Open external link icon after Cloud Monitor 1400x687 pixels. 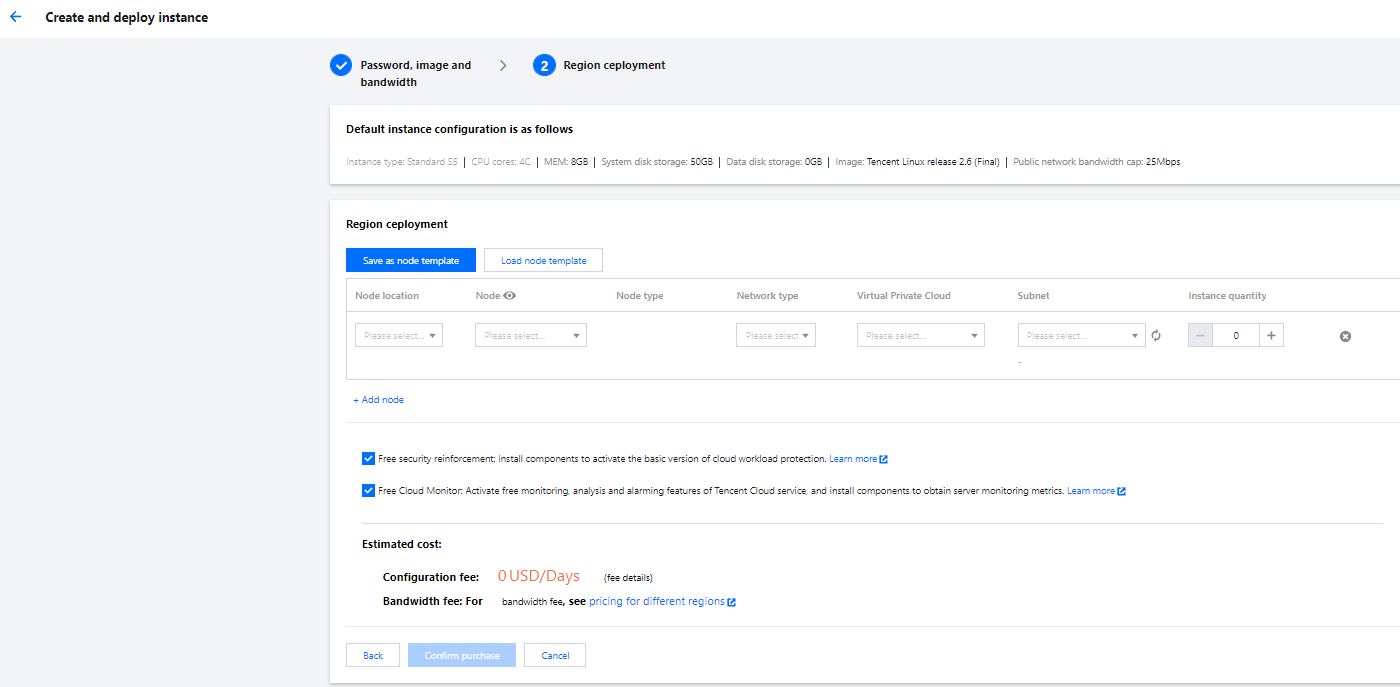pyautogui.click(x=1122, y=492)
